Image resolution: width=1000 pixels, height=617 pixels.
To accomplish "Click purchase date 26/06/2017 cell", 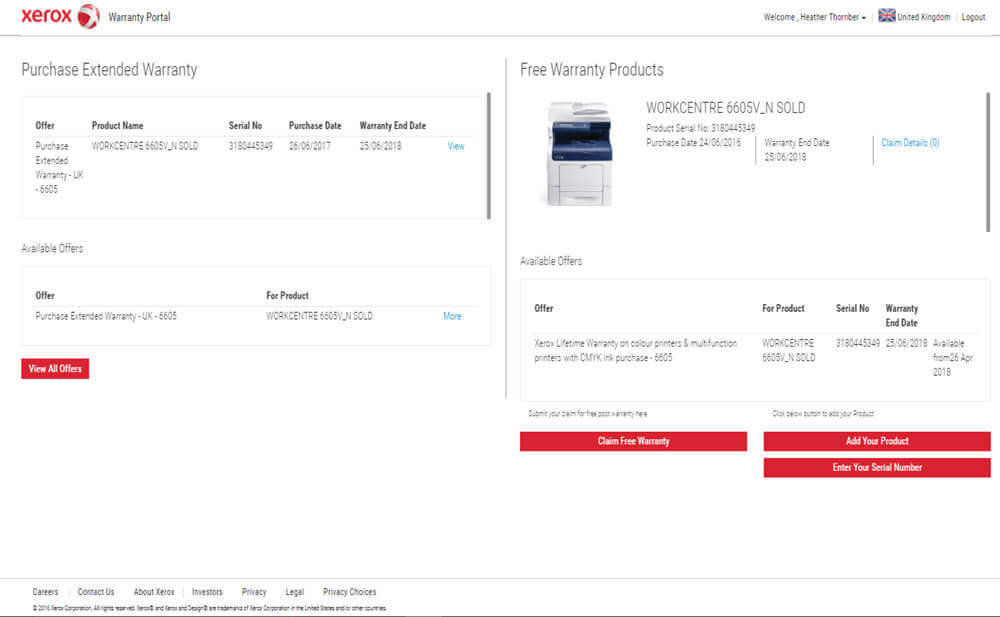I will click(x=310, y=146).
